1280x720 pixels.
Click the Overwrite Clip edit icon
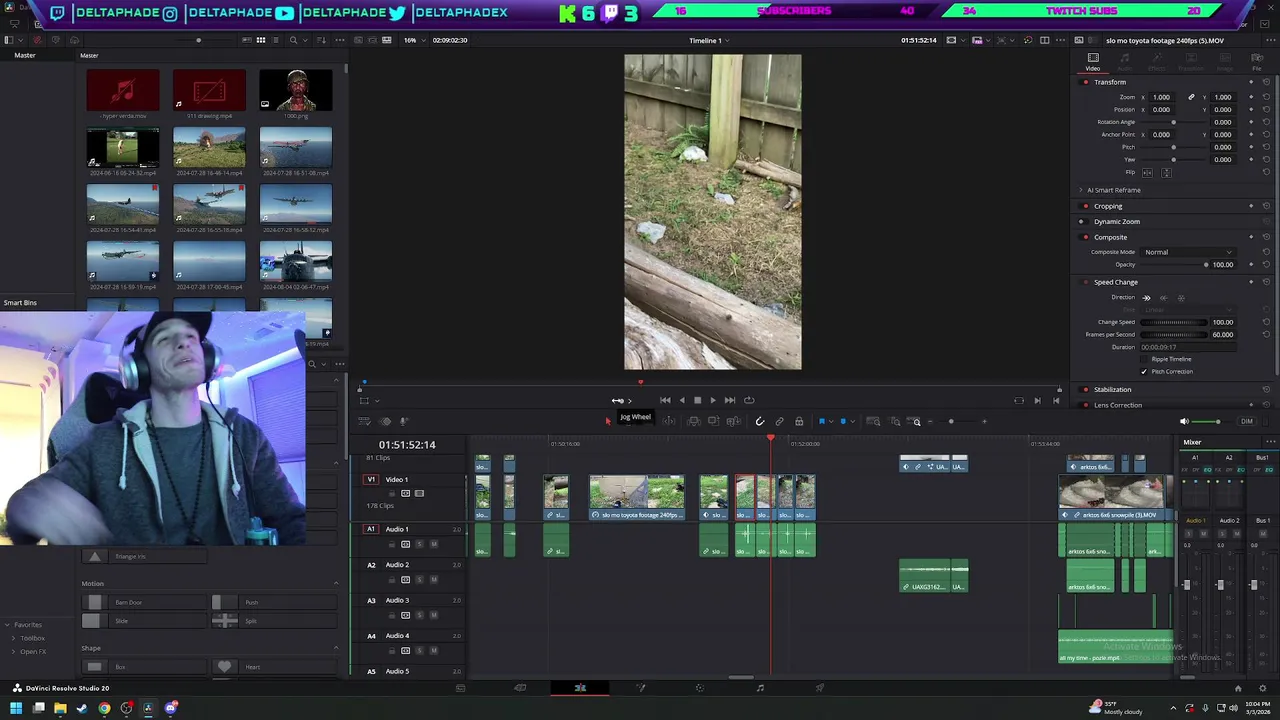(714, 421)
